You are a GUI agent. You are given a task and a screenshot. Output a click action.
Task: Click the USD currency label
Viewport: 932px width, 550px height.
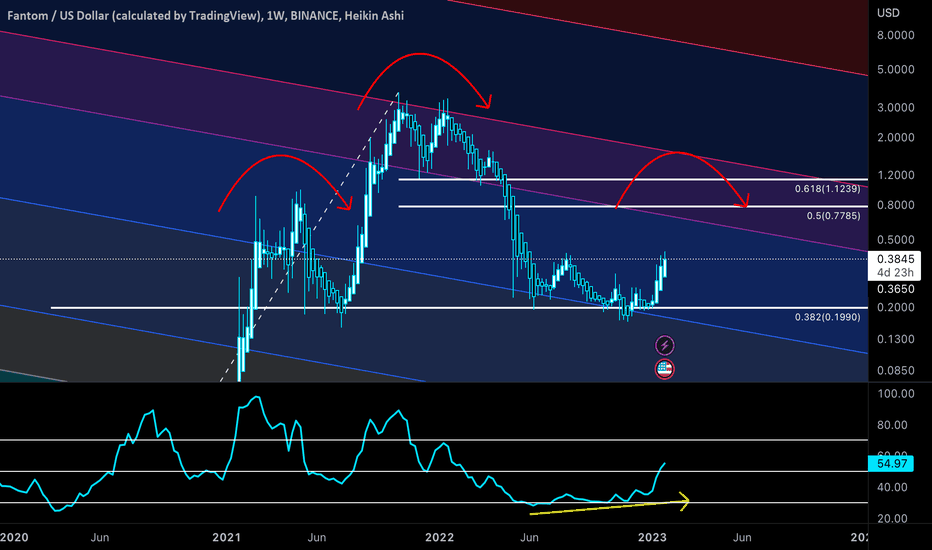[889, 13]
